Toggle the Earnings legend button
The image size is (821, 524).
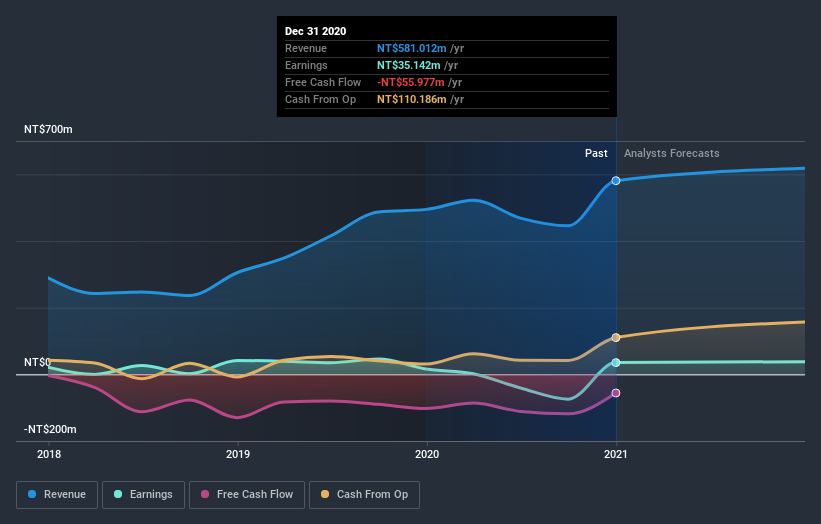[x=143, y=495]
